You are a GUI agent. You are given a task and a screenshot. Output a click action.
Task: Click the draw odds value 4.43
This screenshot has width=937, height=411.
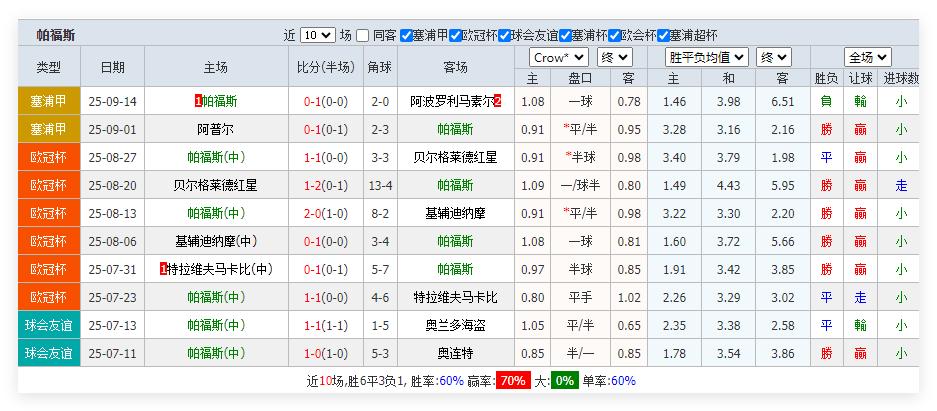728,185
